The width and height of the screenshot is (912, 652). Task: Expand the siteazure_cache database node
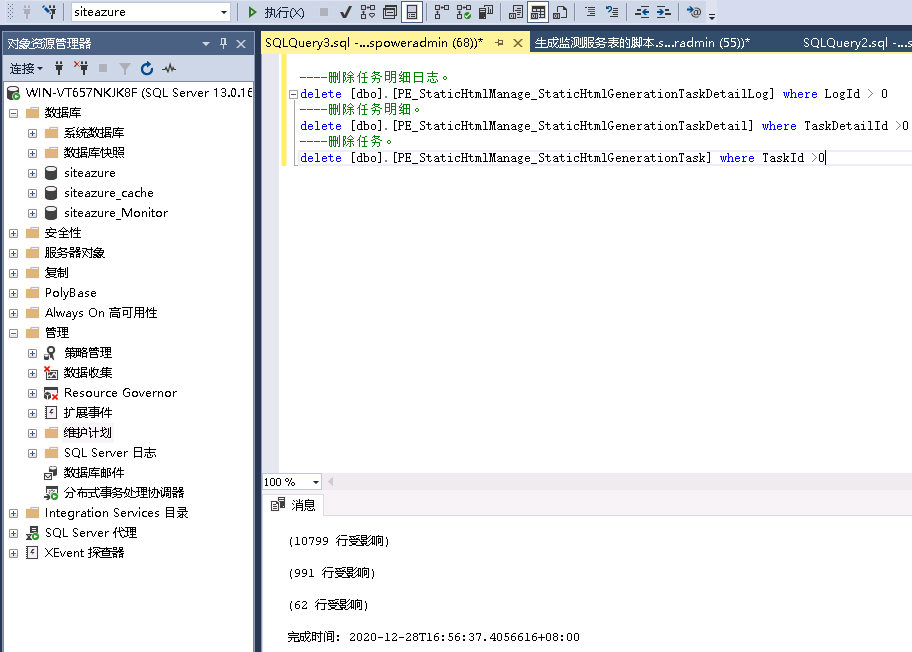point(33,193)
